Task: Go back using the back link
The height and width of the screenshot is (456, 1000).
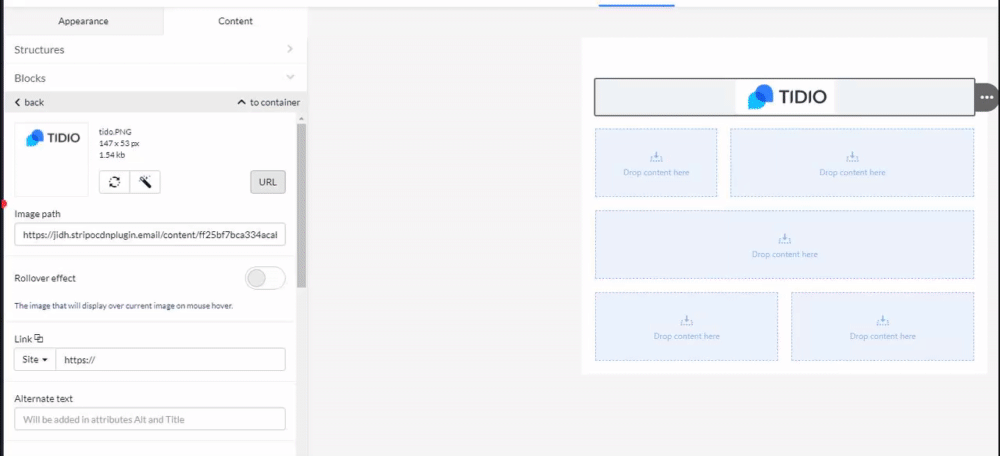Action: 29,102
